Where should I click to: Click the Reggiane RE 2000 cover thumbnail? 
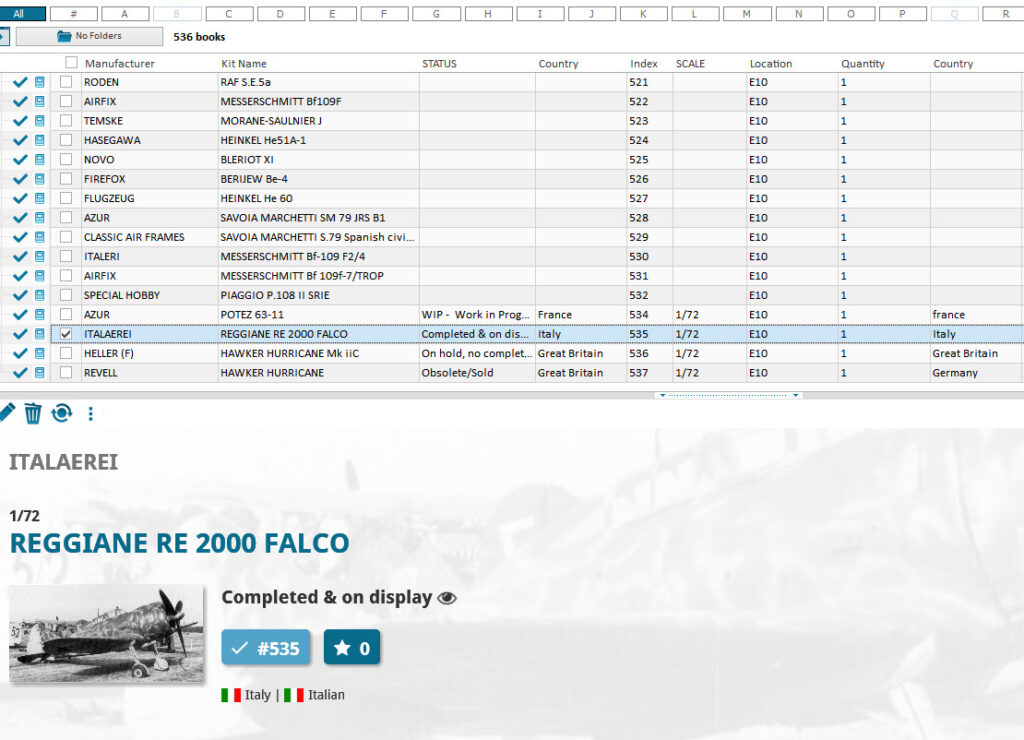pos(106,634)
